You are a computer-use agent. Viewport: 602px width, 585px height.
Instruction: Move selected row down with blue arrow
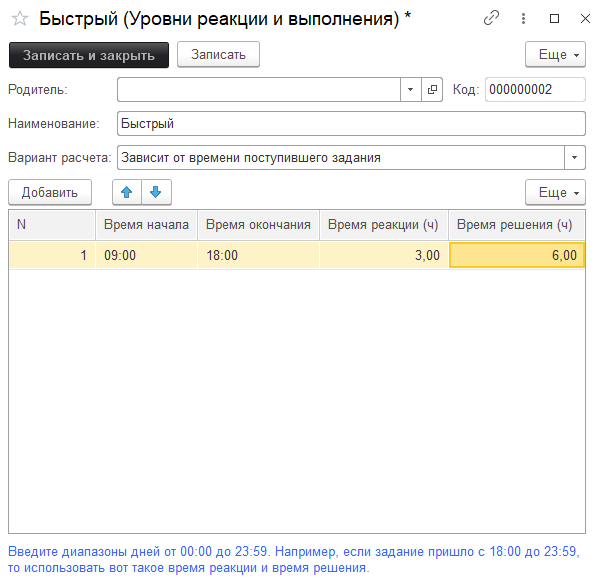(156, 192)
